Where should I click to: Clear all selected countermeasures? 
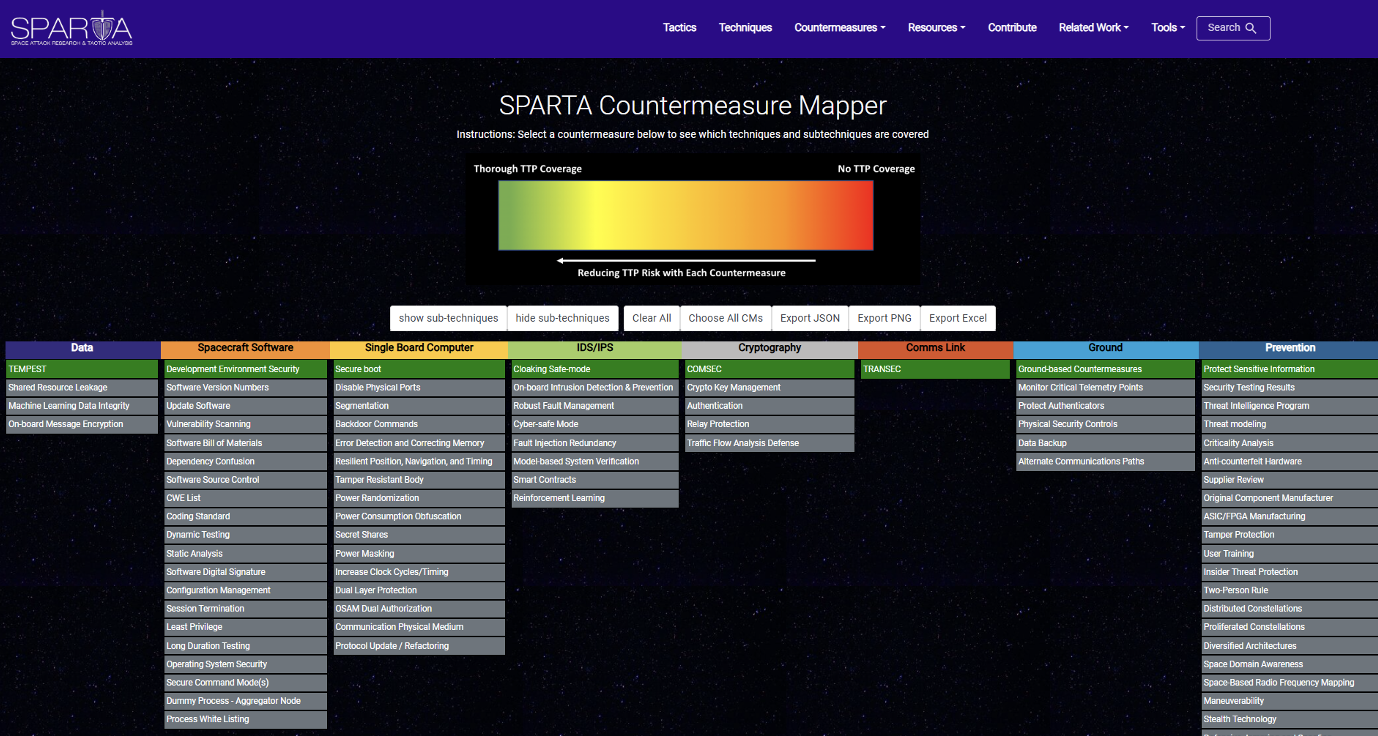[x=652, y=318]
